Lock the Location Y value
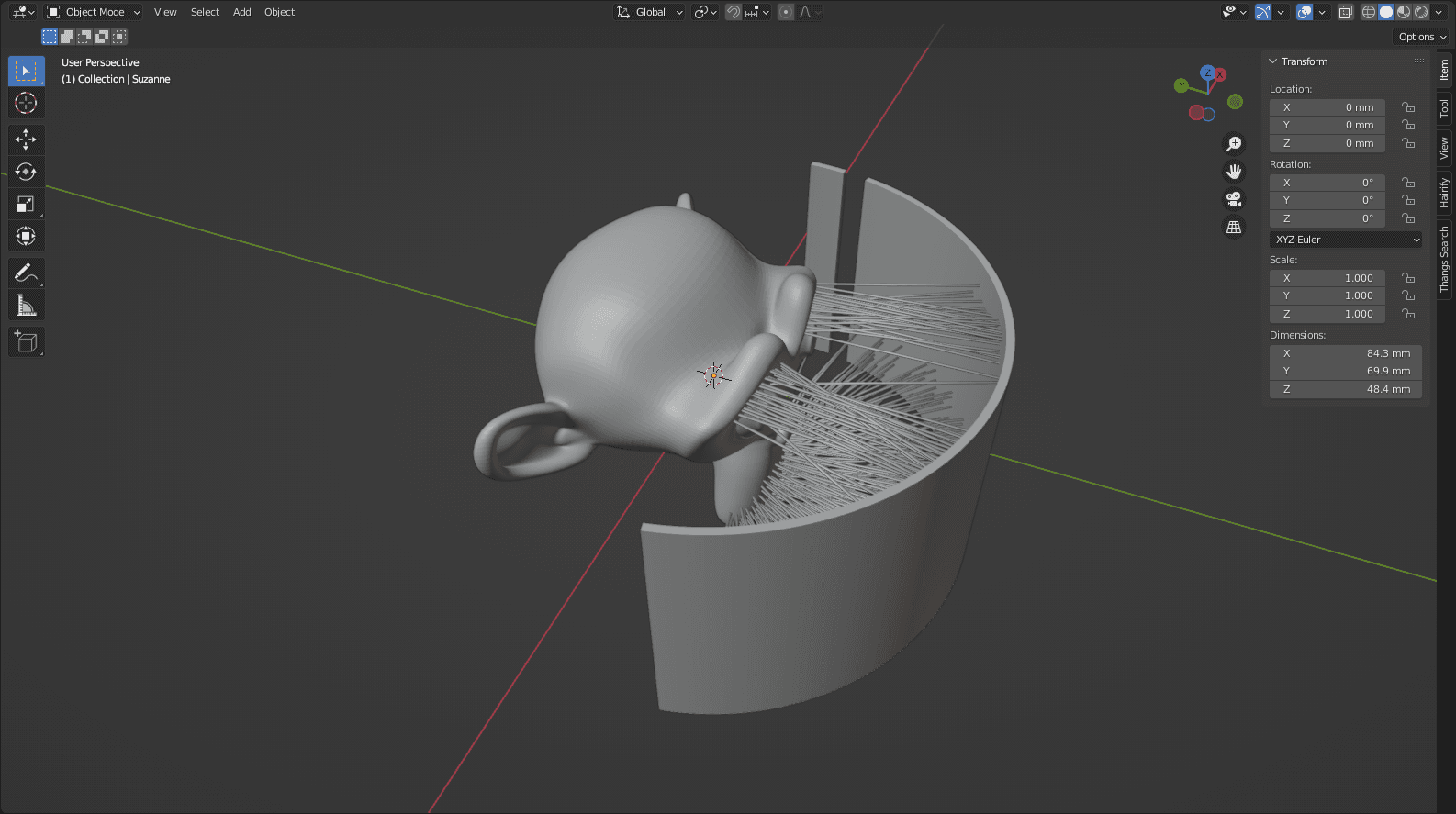The height and width of the screenshot is (814, 1456). (1408, 125)
